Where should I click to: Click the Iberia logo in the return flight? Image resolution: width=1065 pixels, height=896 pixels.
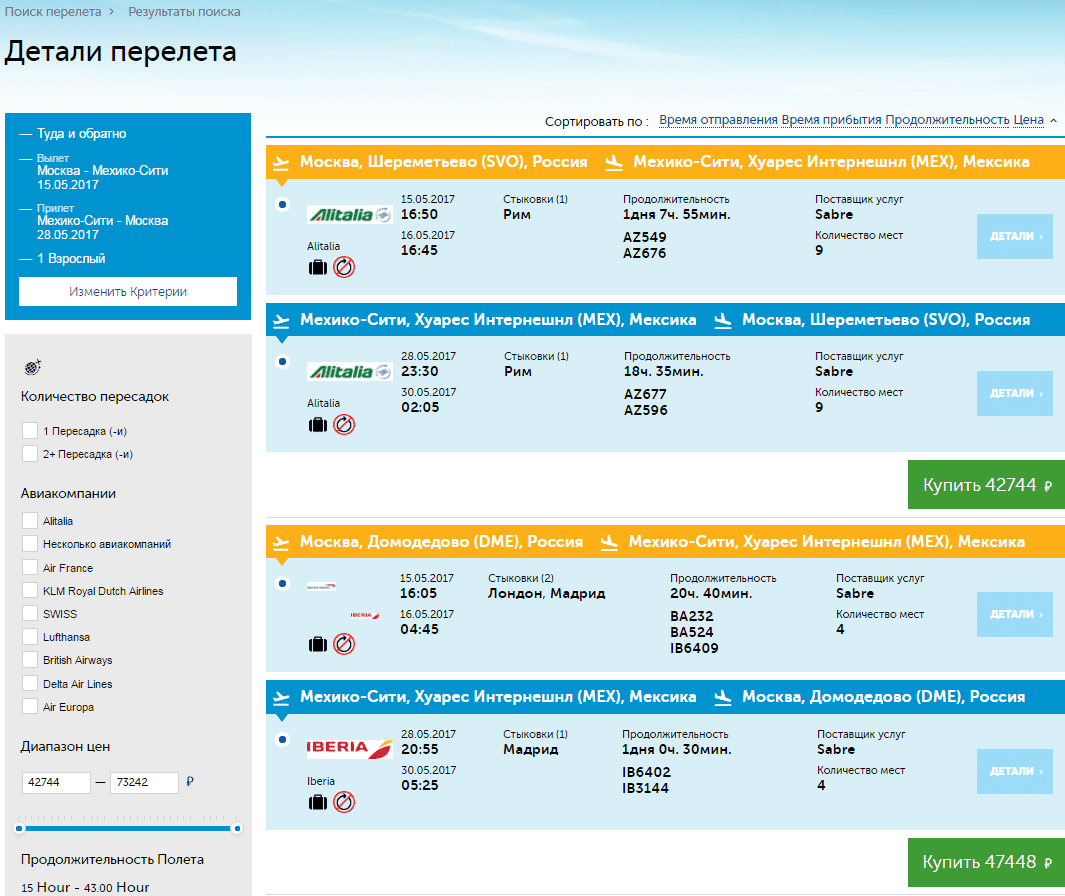point(348,748)
